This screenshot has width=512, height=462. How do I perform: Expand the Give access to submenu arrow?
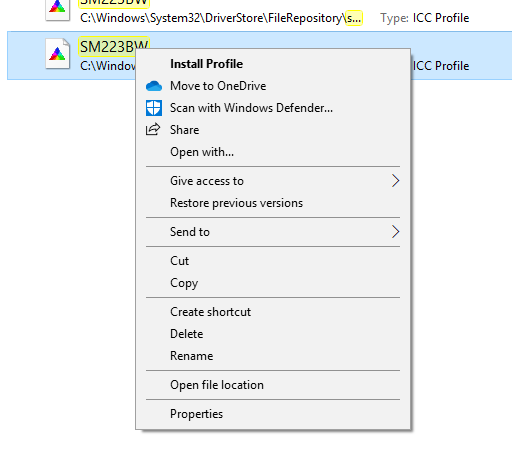pos(395,181)
